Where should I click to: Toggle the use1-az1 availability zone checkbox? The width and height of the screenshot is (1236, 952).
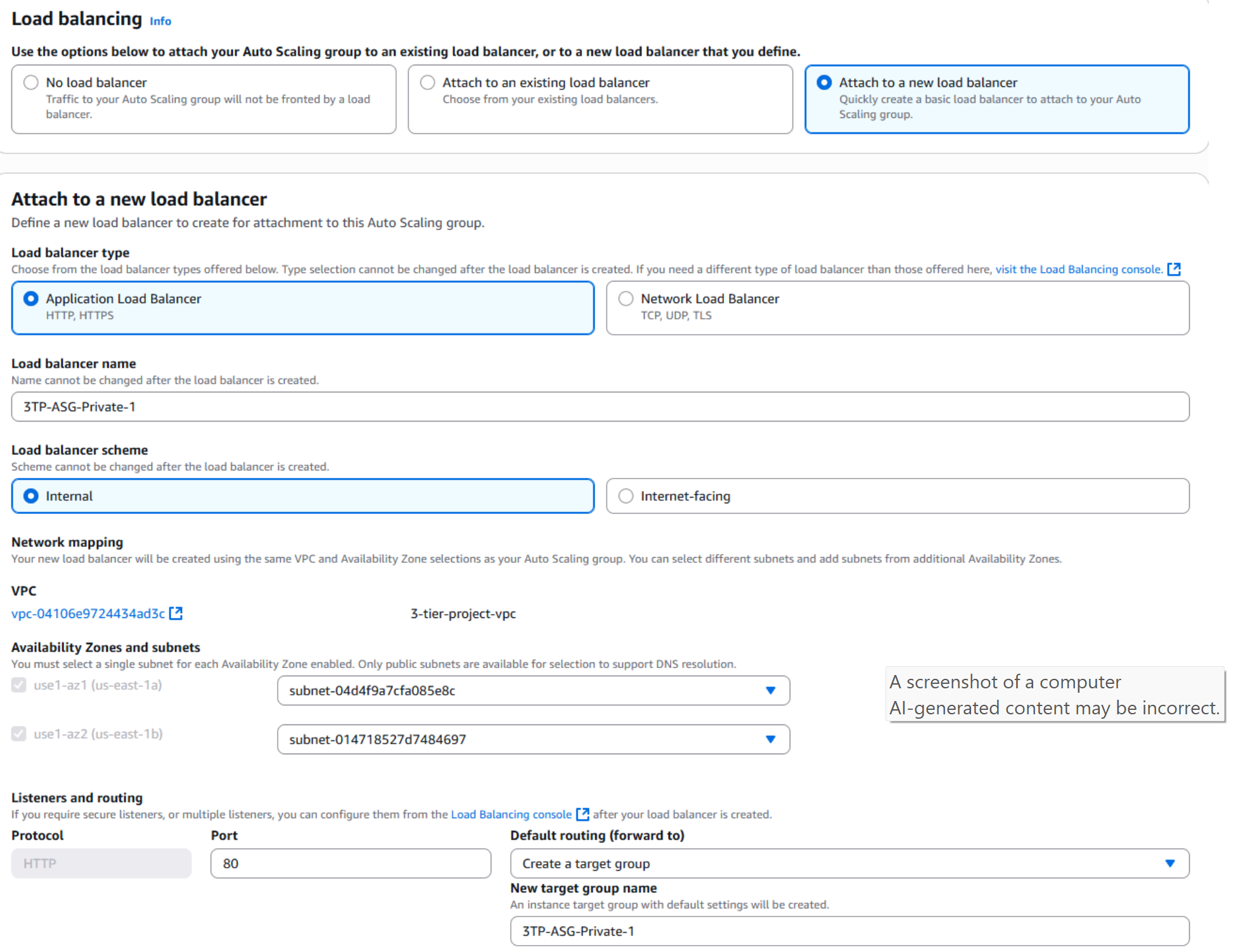coord(18,685)
